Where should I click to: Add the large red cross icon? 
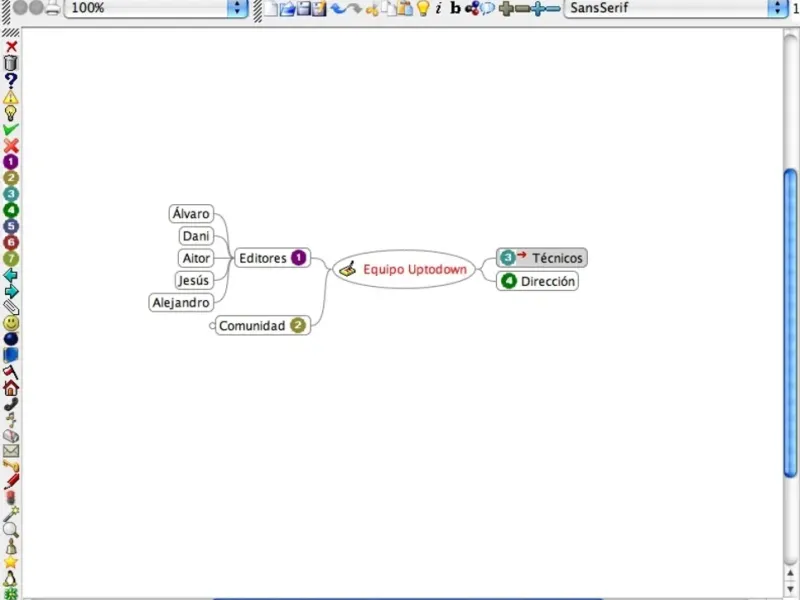(x=11, y=146)
